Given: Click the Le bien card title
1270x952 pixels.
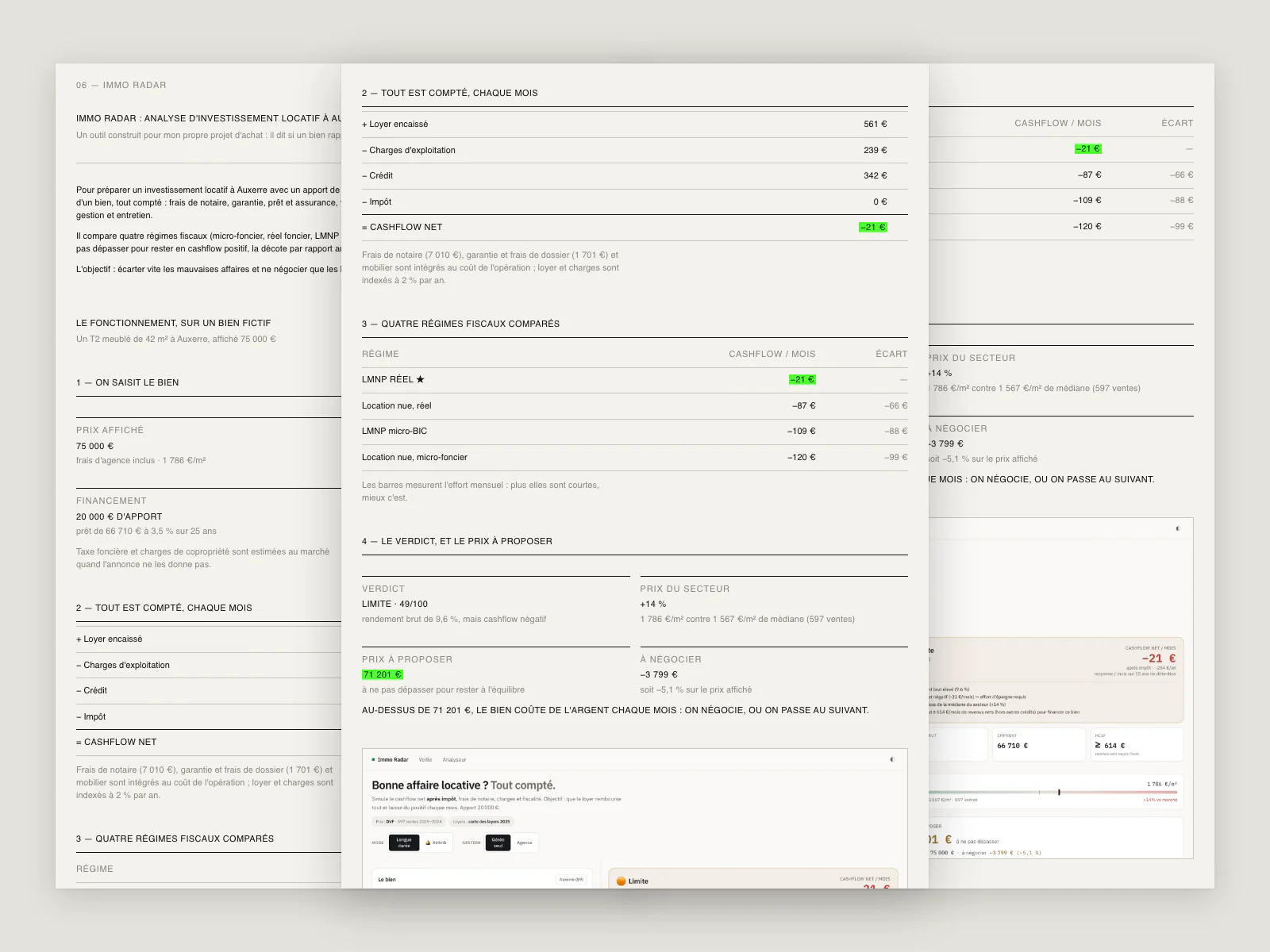Looking at the screenshot, I should (x=387, y=880).
